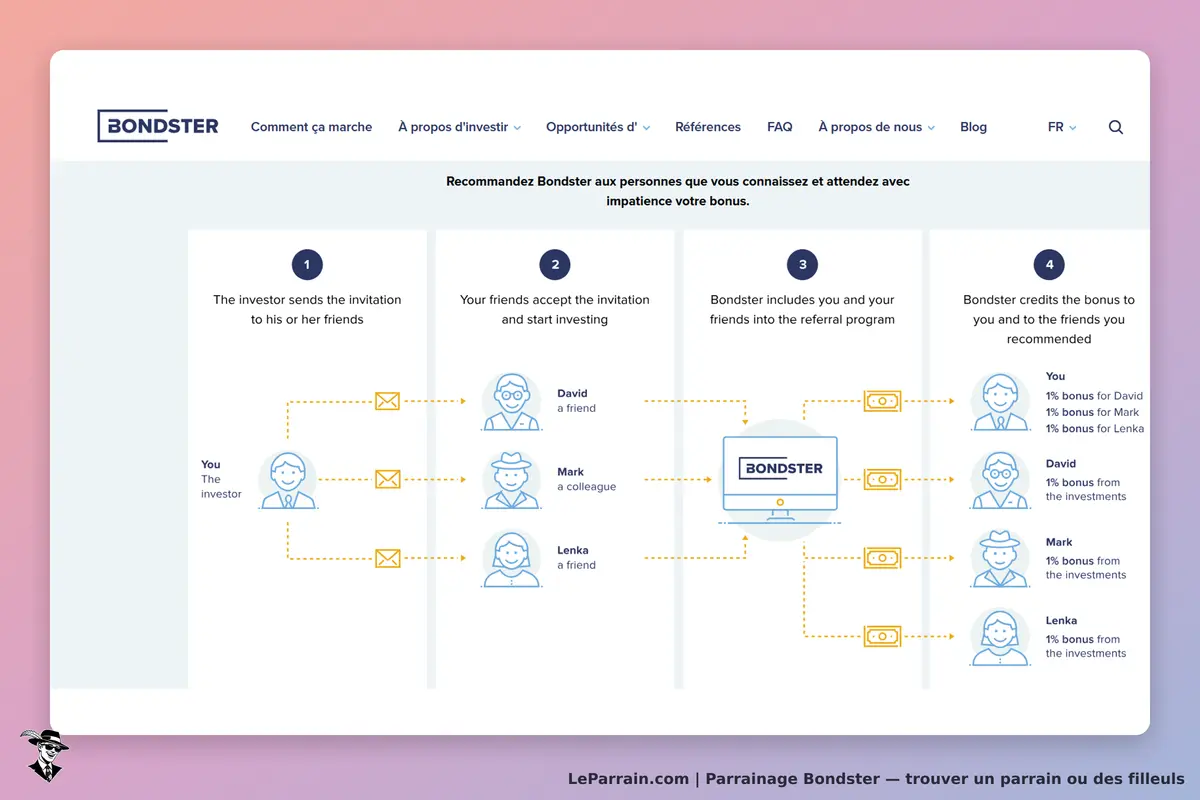Click Mark's avatar in step 2
1200x800 pixels.
tap(511, 480)
